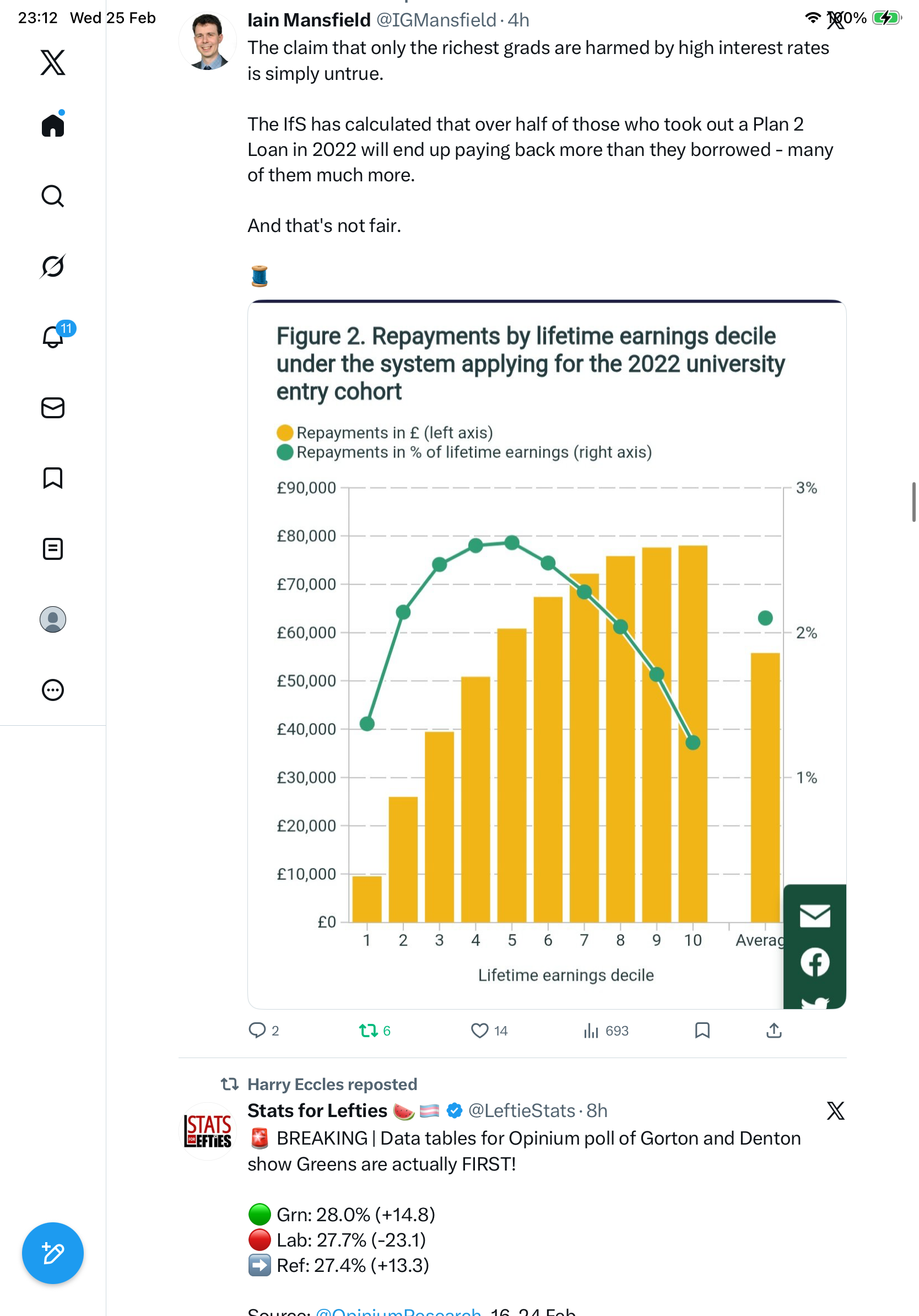The height and width of the screenshot is (1316, 919).
Task: Reply to Iain Mansfield's post
Action: (257, 1030)
